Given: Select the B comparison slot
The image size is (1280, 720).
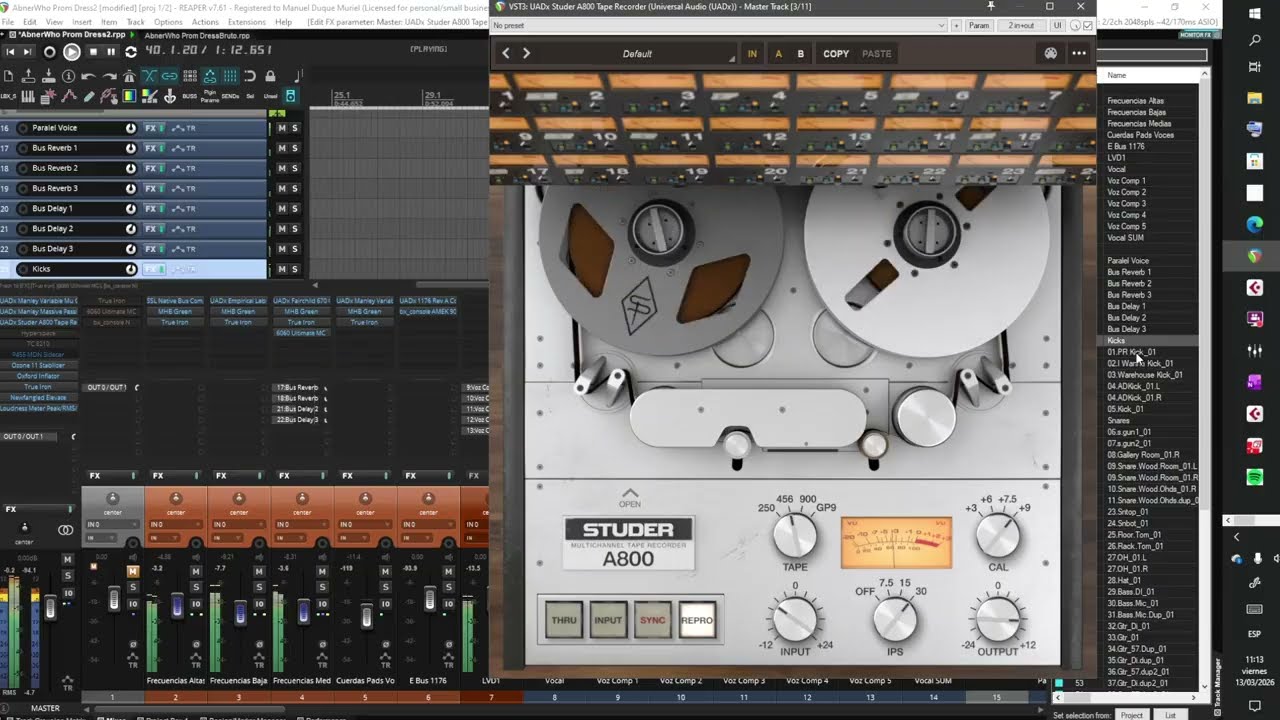Looking at the screenshot, I should point(800,54).
